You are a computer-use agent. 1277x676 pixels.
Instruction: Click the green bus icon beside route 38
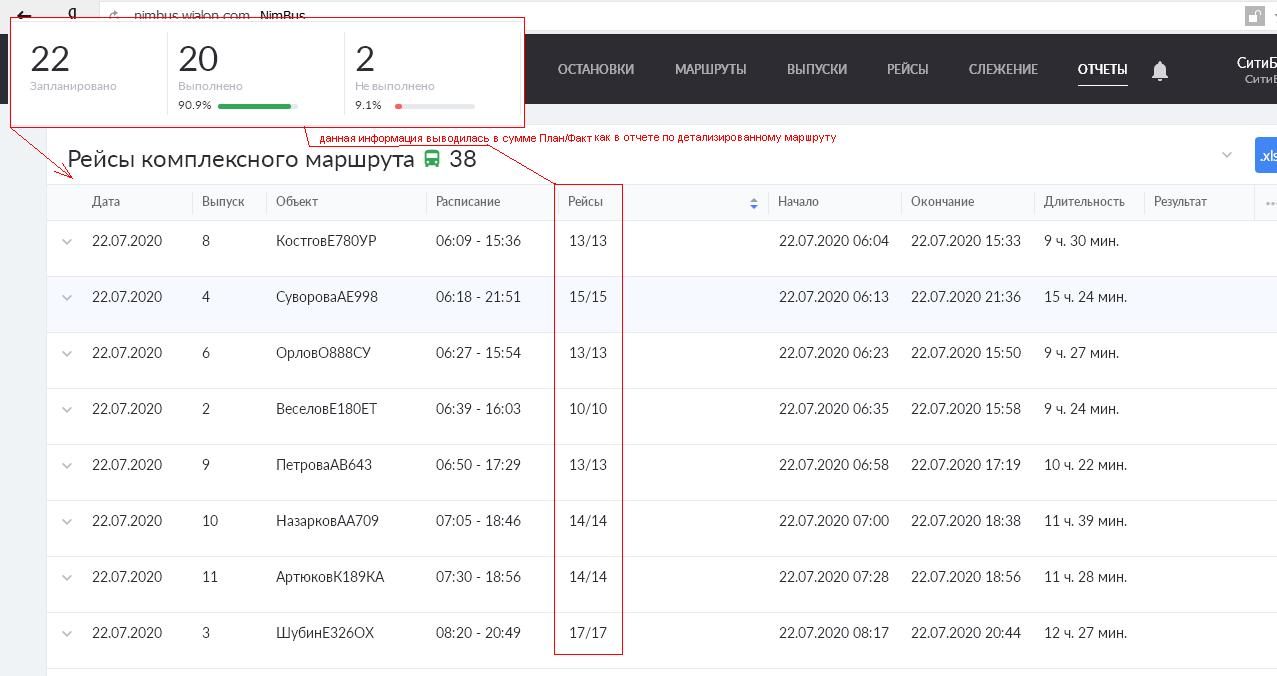point(432,159)
